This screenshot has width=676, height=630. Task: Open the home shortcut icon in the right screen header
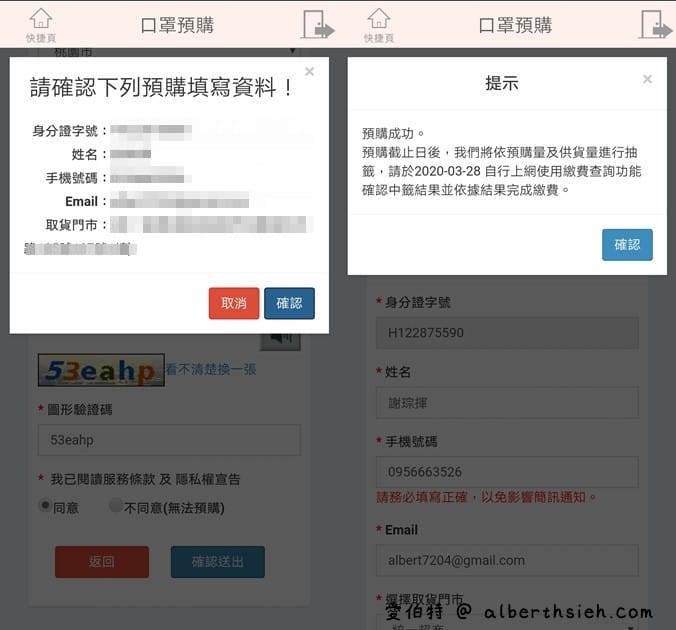tap(379, 25)
